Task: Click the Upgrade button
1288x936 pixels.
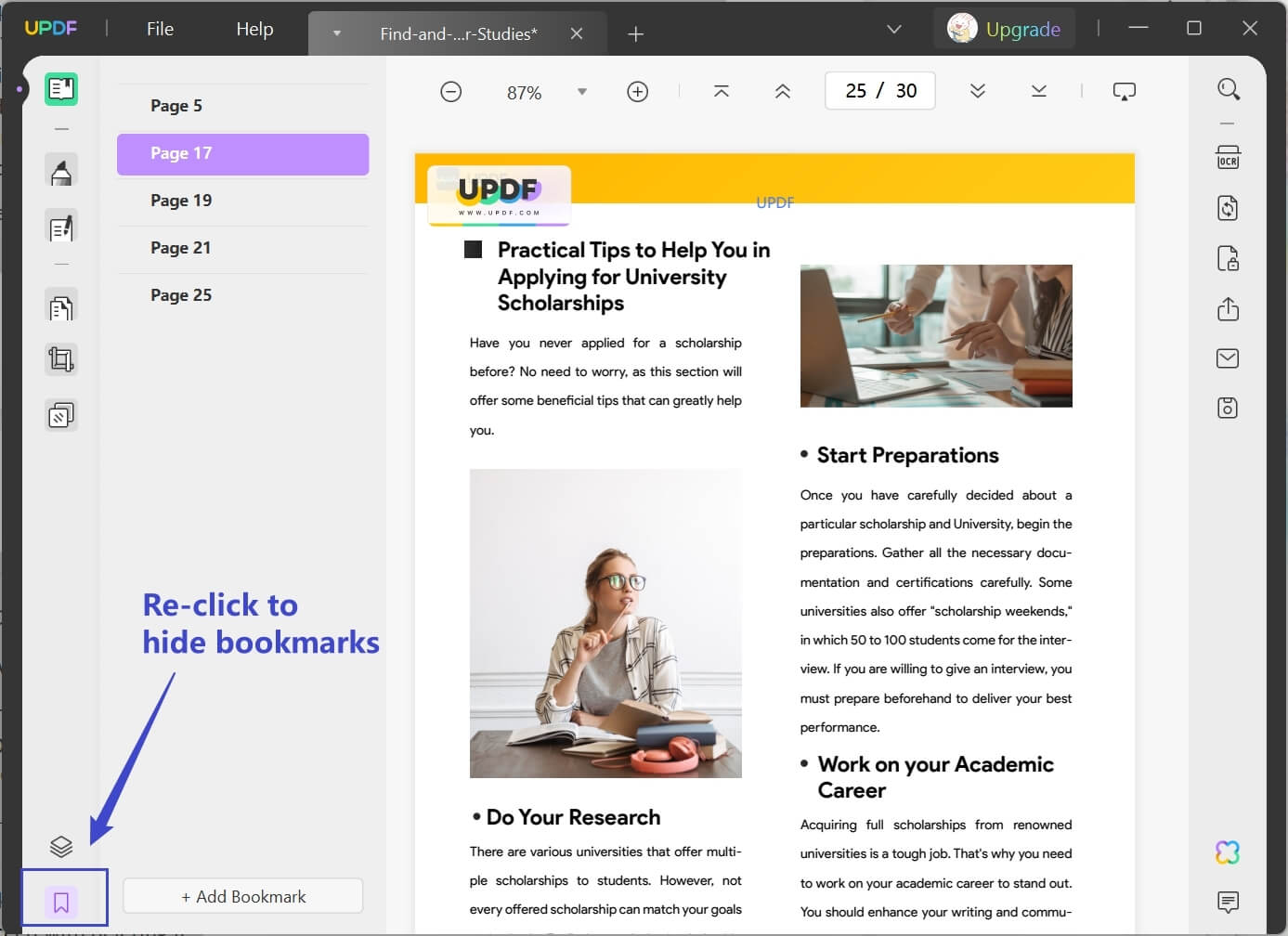Action: 1004,29
